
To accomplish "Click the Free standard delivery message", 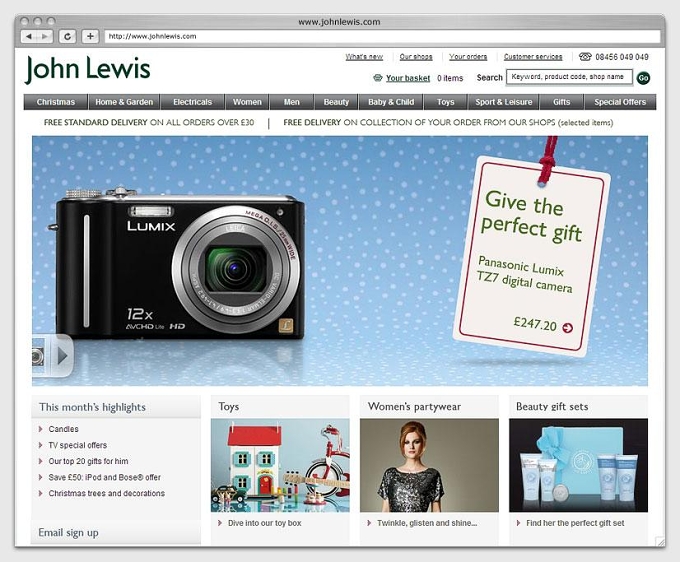I will [149, 123].
